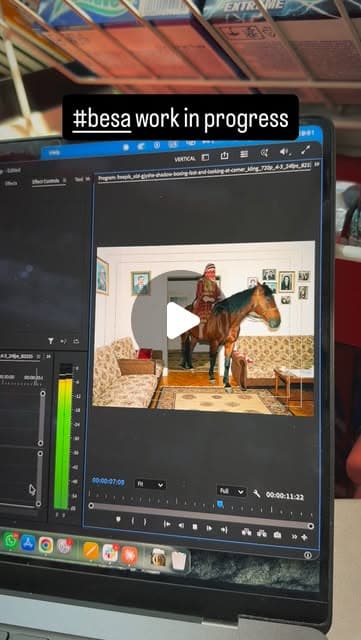
Task: Click the Mark In bracket button
Action: (x=132, y=521)
